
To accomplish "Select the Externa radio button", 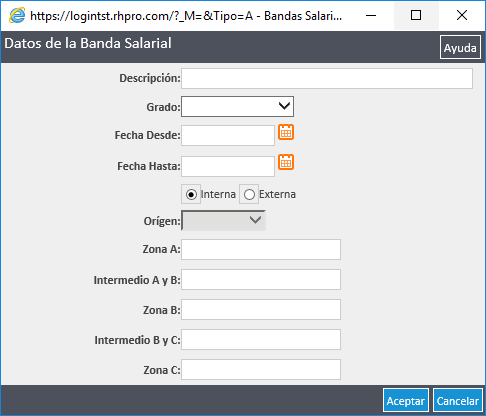I will coord(249,194).
